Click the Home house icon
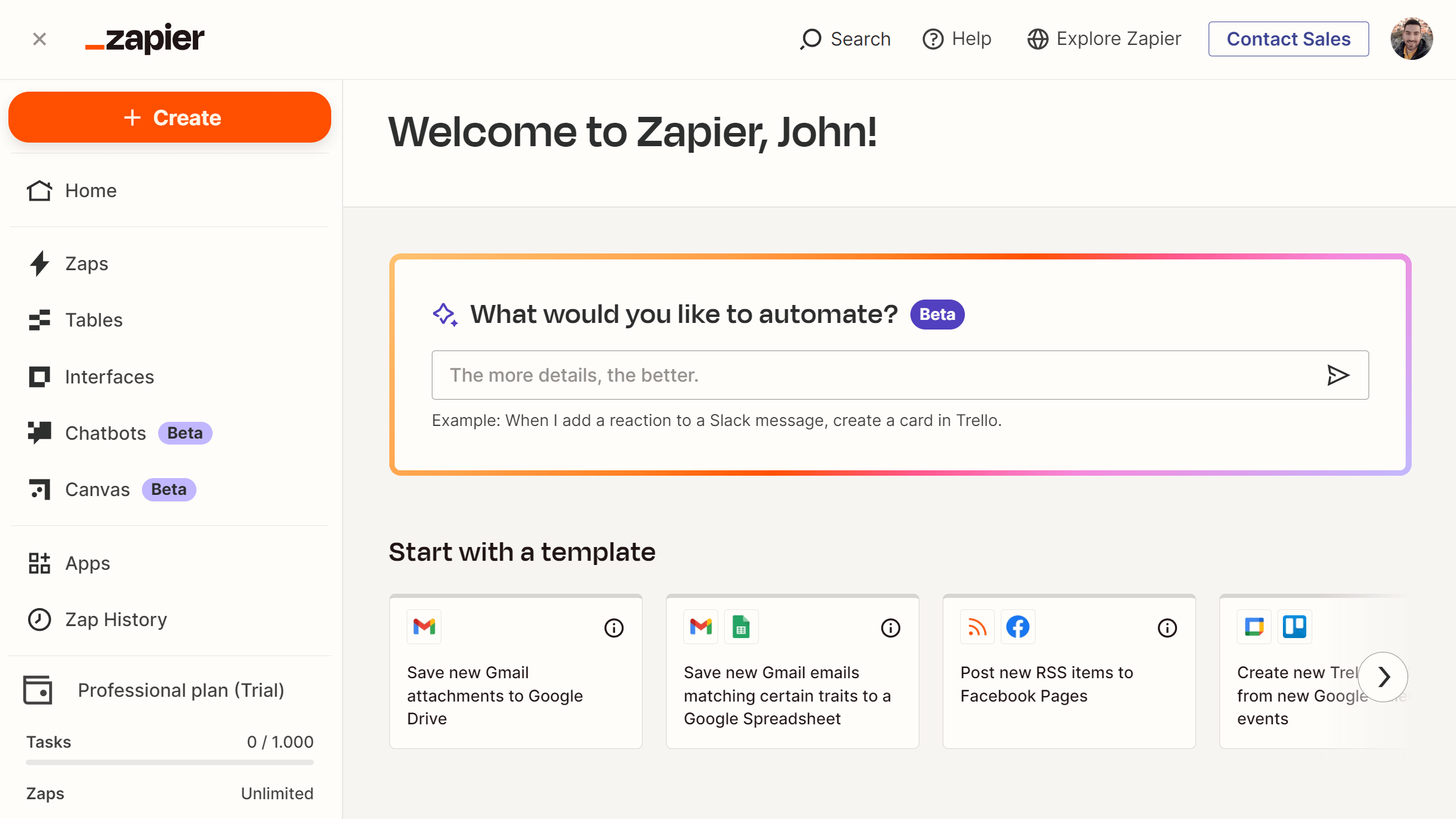 coord(40,191)
